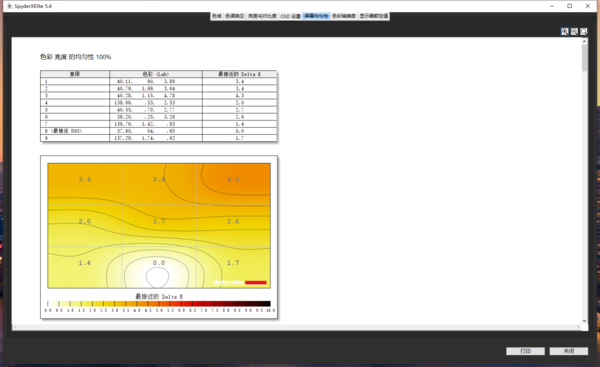
Task: Select table row 8 nearest D65
Action: (x=158, y=131)
